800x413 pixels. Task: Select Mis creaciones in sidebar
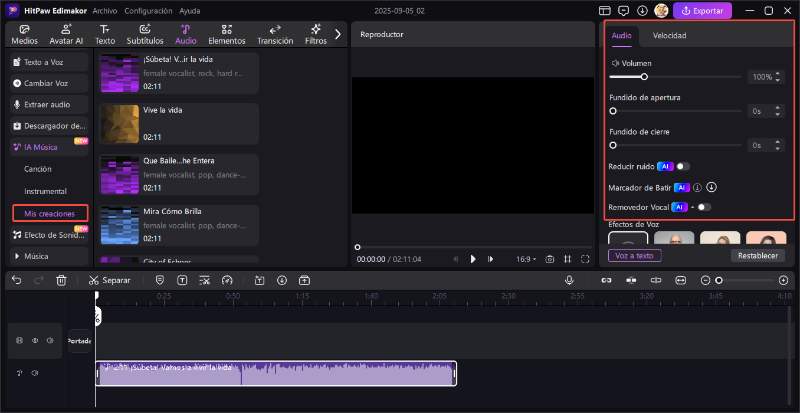click(50, 213)
